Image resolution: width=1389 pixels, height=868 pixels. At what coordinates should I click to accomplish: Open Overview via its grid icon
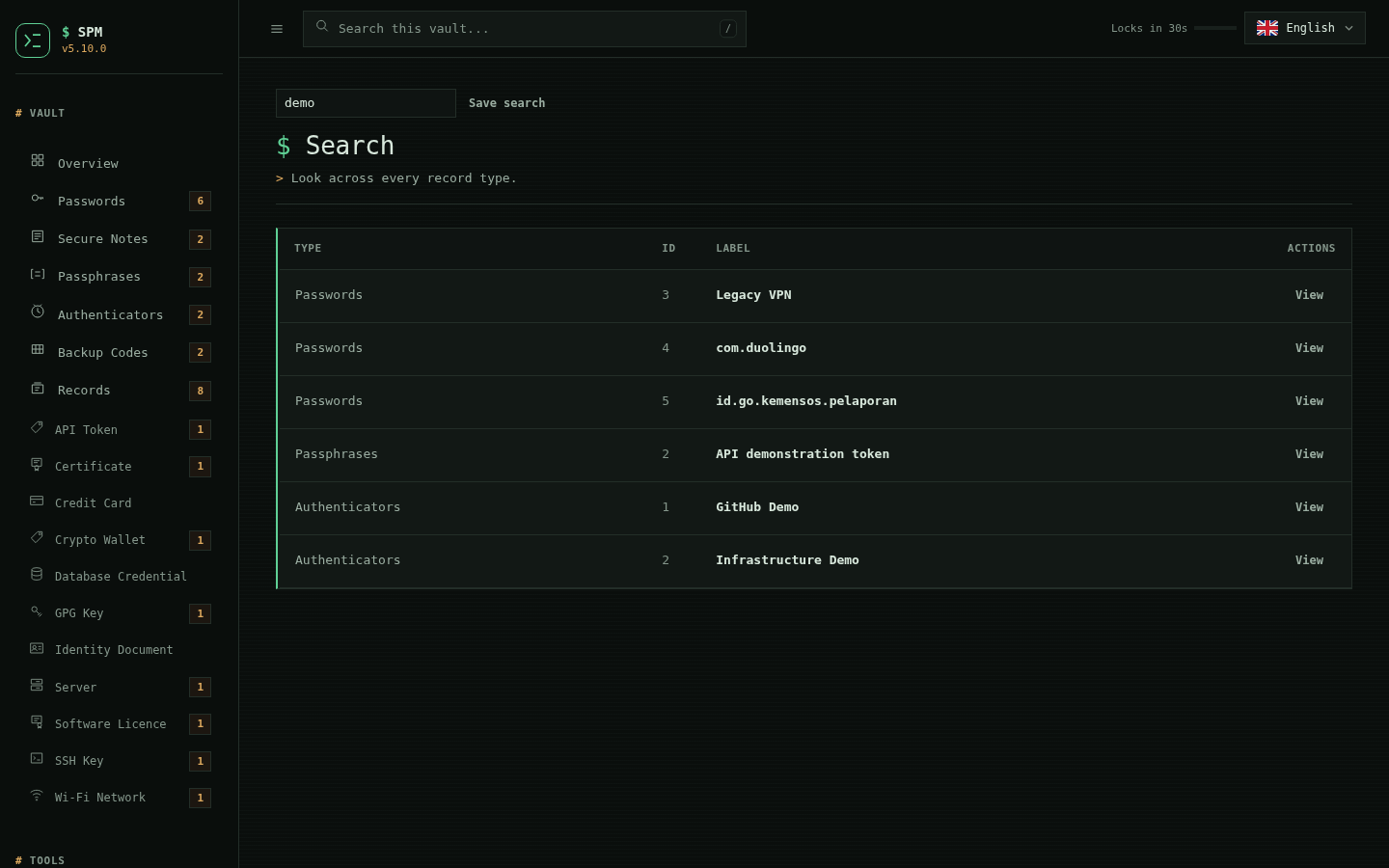point(38,160)
